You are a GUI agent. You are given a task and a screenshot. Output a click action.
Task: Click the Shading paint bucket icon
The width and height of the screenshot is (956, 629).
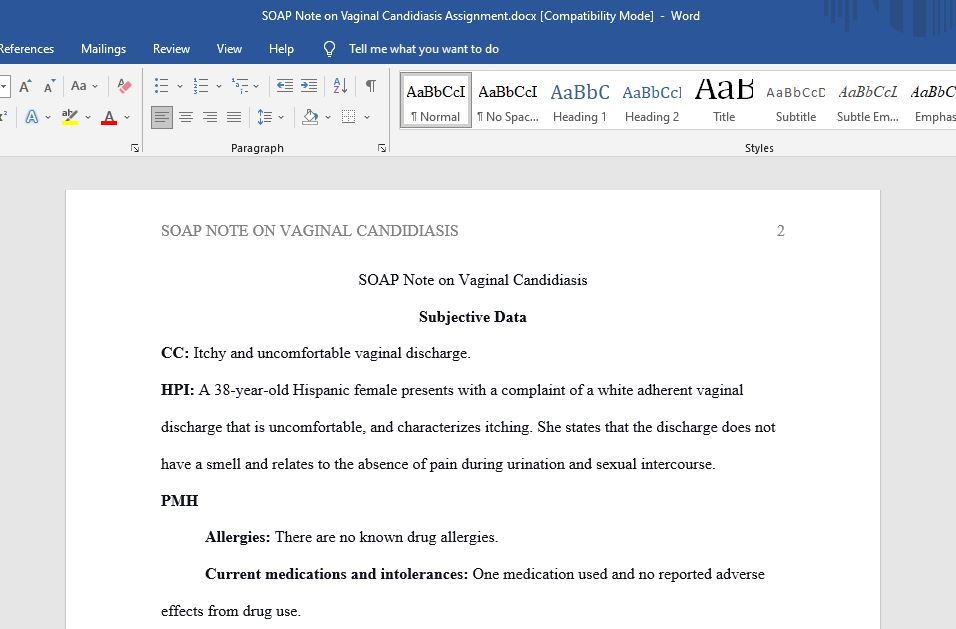coord(310,117)
